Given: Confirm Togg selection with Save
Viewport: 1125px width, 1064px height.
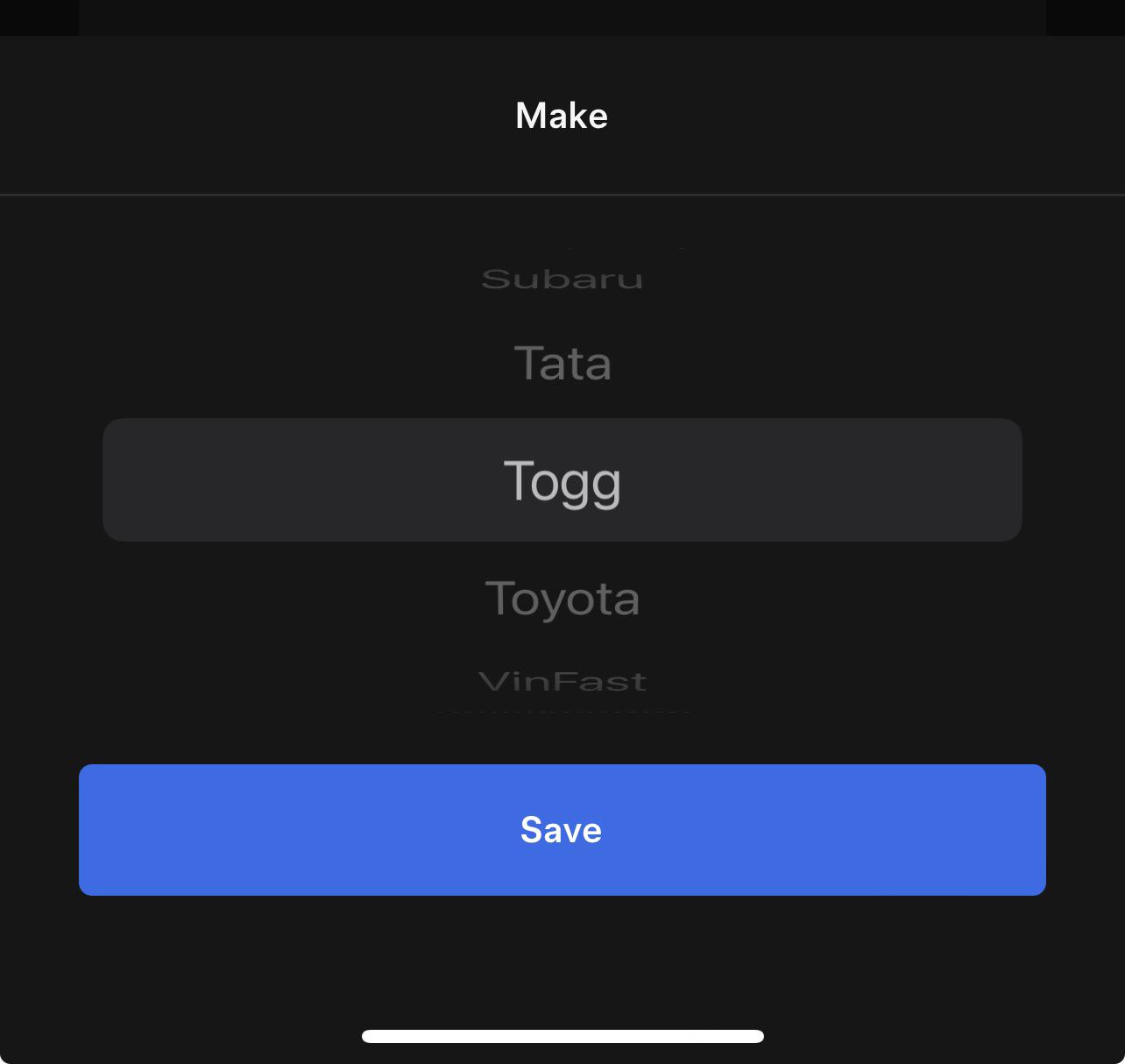Looking at the screenshot, I should 562,830.
